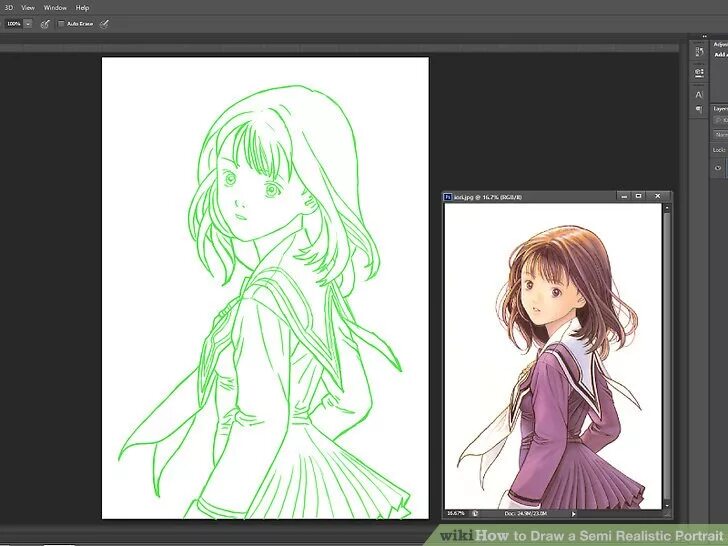This screenshot has width=728, height=546.
Task: Click the green line art canvas
Action: [x=265, y=288]
